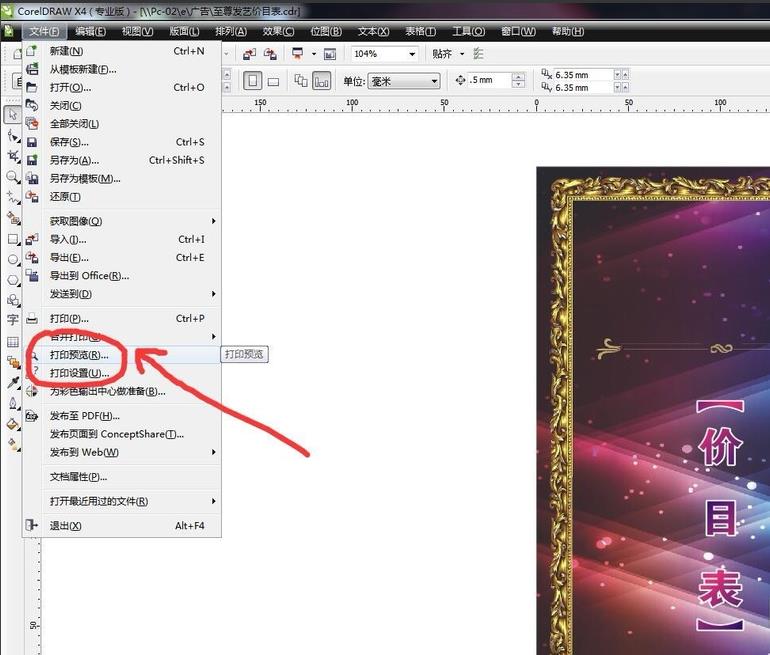This screenshot has width=770, height=655.
Task: Choose 发布页面到 ConceptShare(T)... entry
Action: pos(122,434)
